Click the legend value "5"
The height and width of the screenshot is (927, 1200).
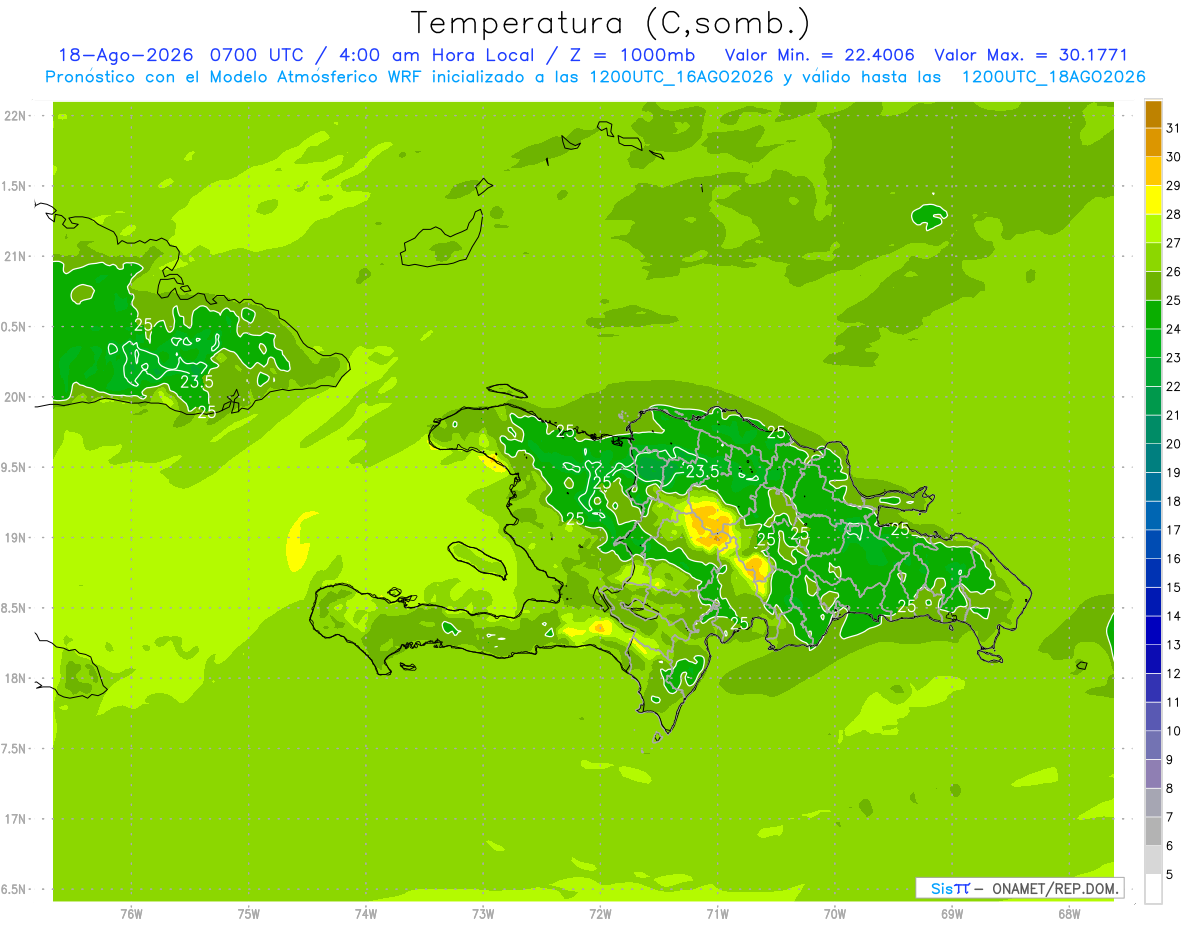1170,874
